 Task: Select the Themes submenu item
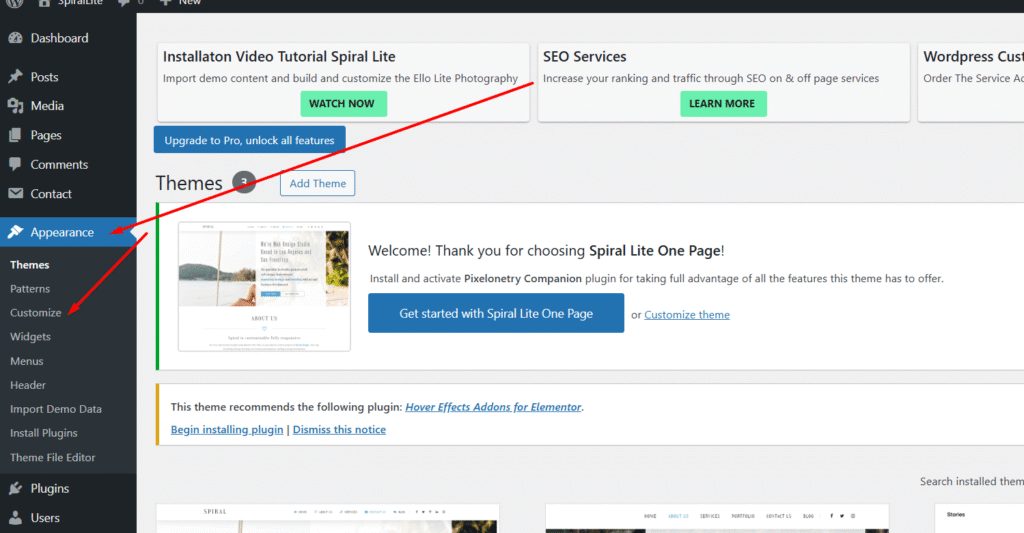(x=29, y=265)
